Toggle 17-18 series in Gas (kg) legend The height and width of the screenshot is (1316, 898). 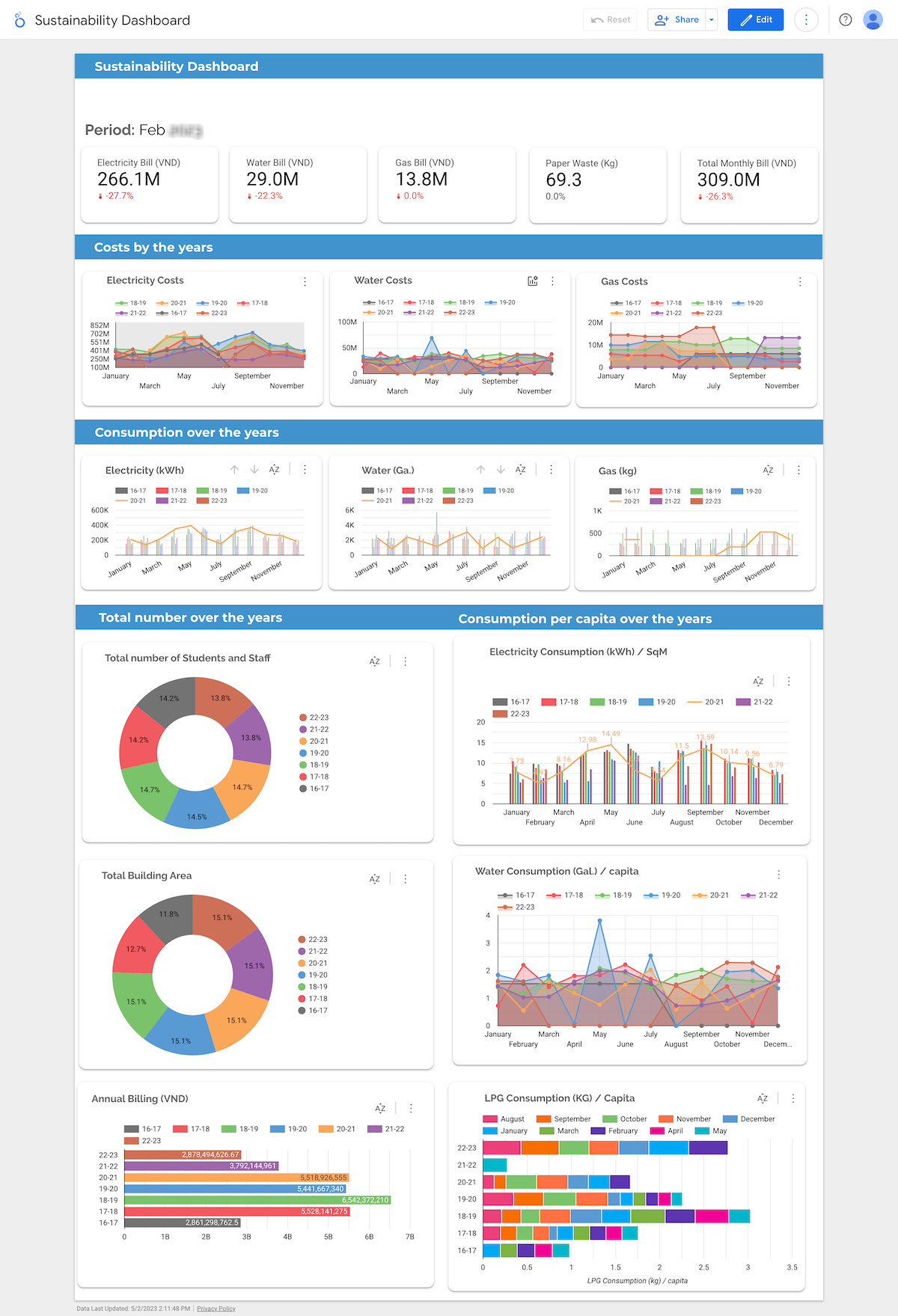coord(666,492)
